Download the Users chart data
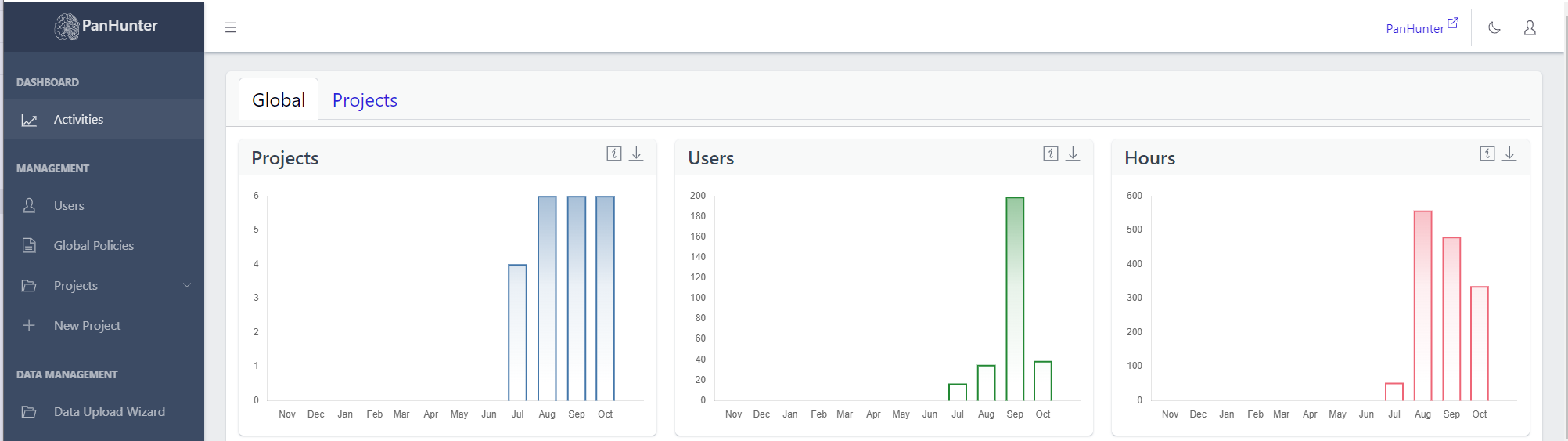 pyautogui.click(x=1073, y=154)
